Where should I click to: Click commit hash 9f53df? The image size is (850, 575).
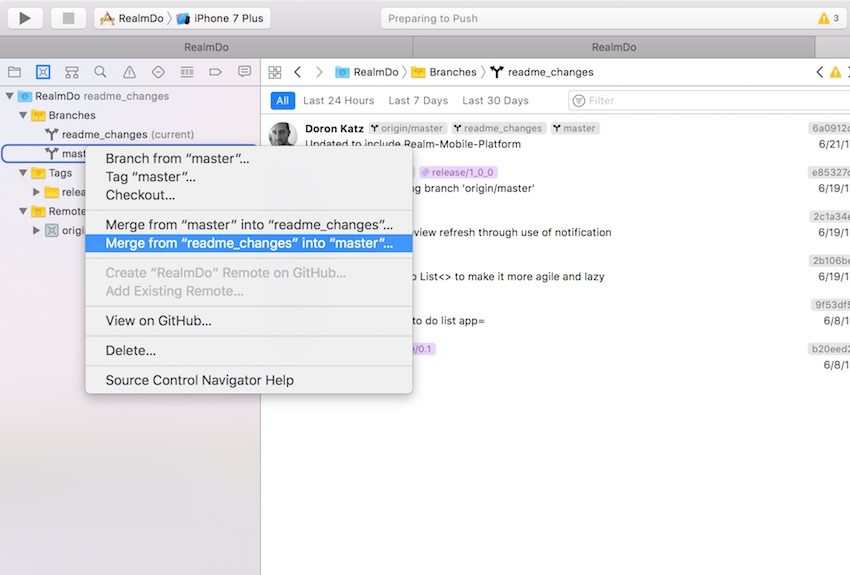pos(830,305)
